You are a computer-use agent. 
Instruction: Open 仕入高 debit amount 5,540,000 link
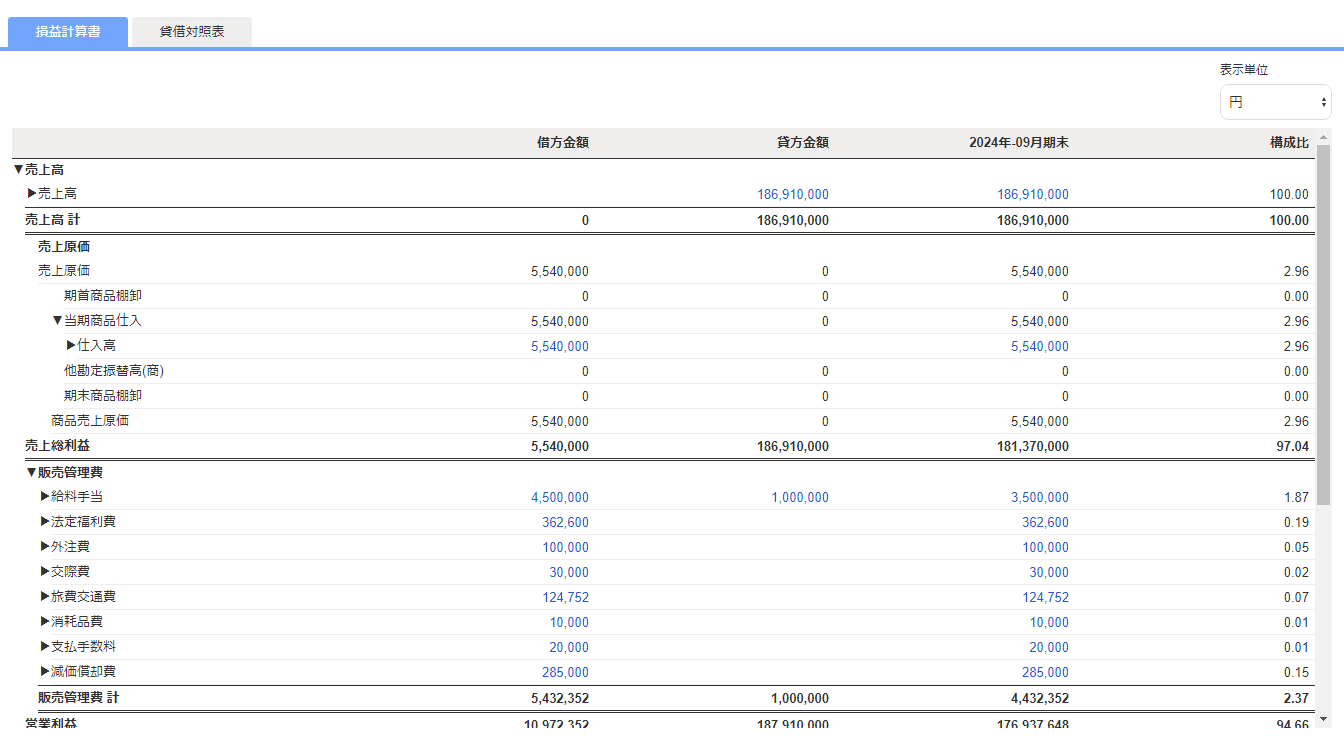click(x=560, y=347)
